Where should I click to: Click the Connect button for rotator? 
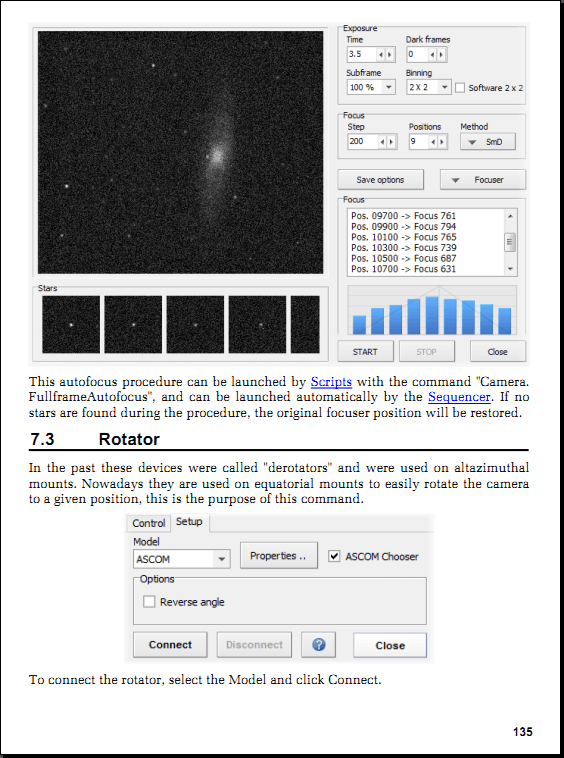[x=170, y=644]
